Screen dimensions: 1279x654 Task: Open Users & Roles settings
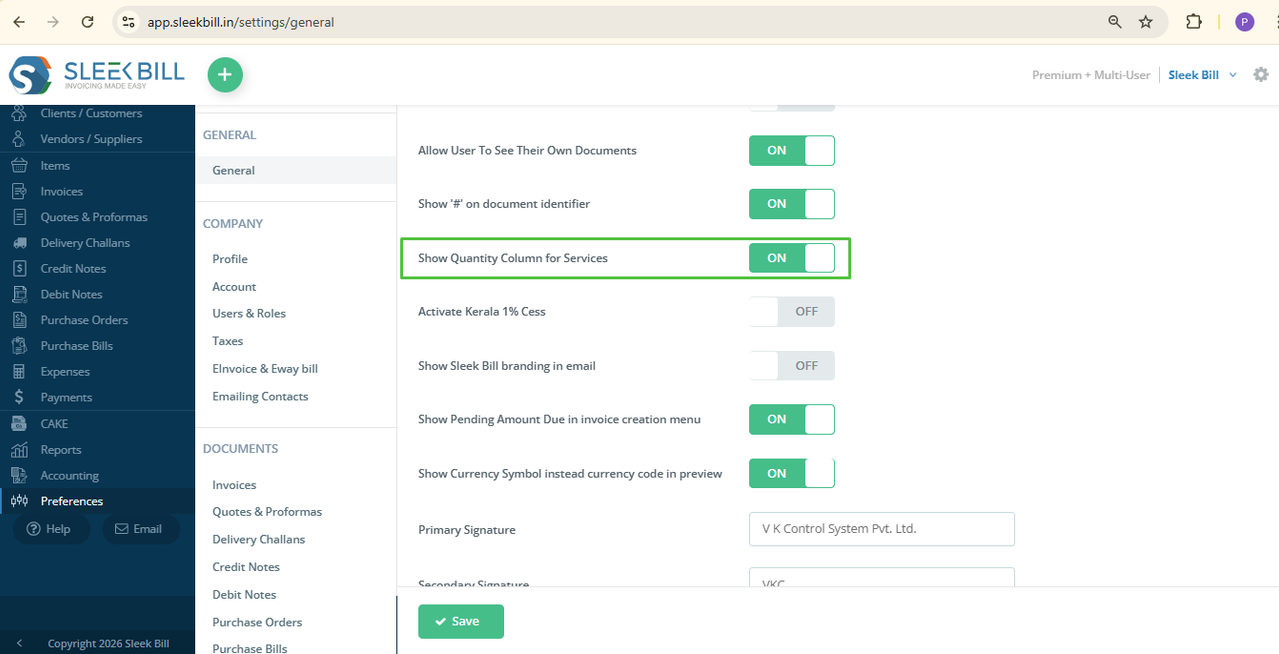(249, 313)
